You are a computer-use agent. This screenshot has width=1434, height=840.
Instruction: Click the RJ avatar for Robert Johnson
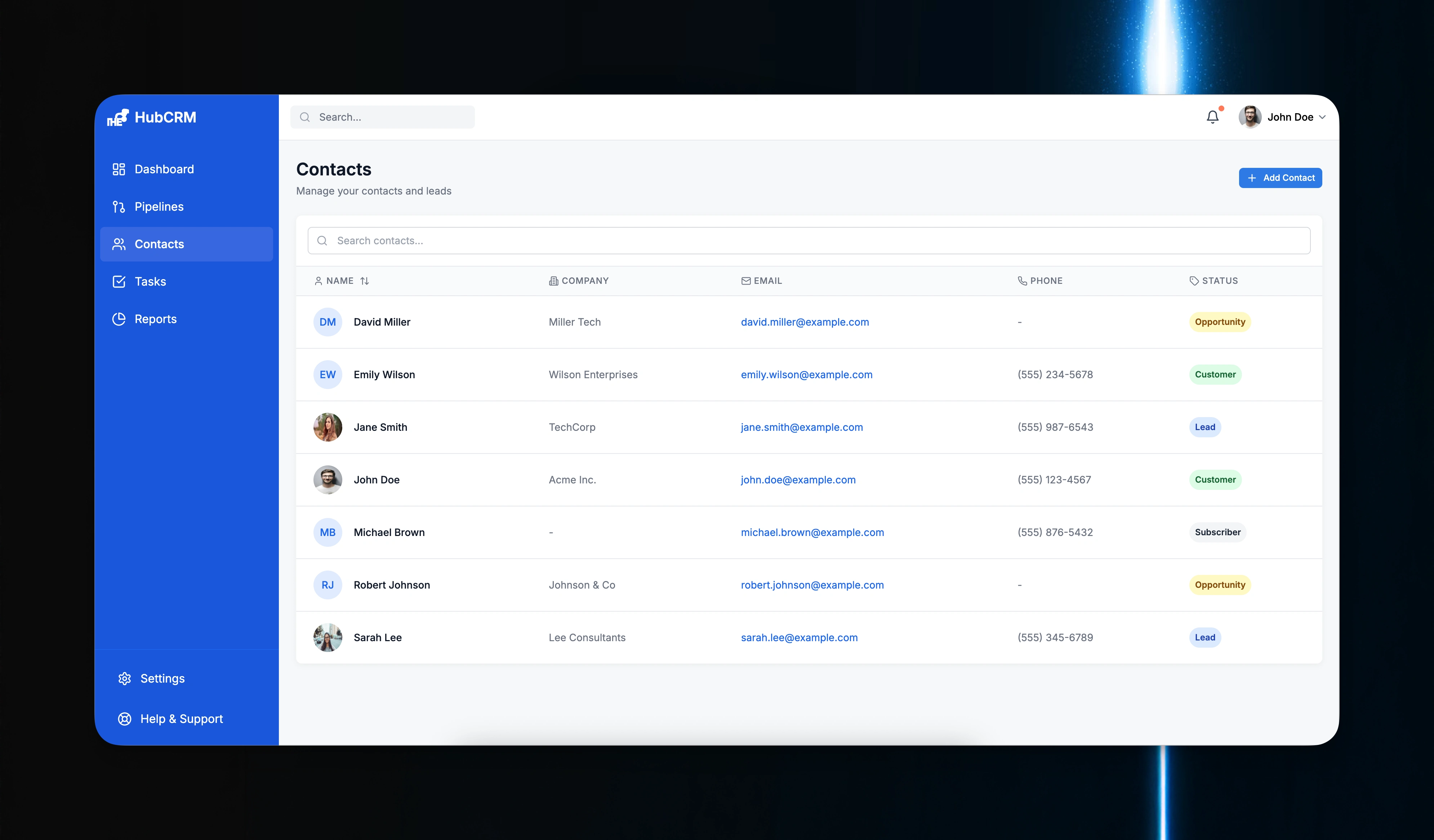(328, 585)
